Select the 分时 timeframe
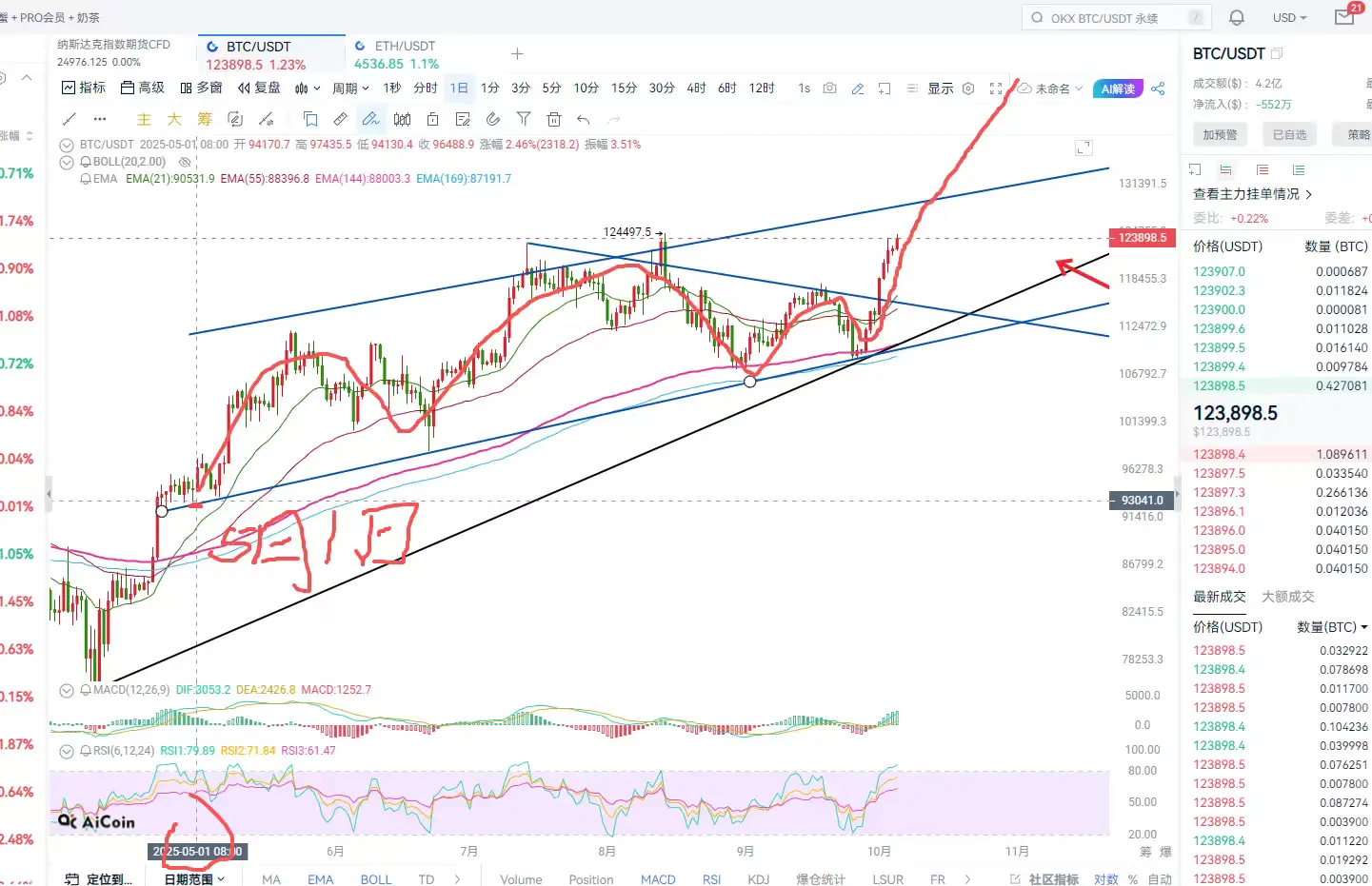This screenshot has height=886, width=1372. tap(426, 89)
